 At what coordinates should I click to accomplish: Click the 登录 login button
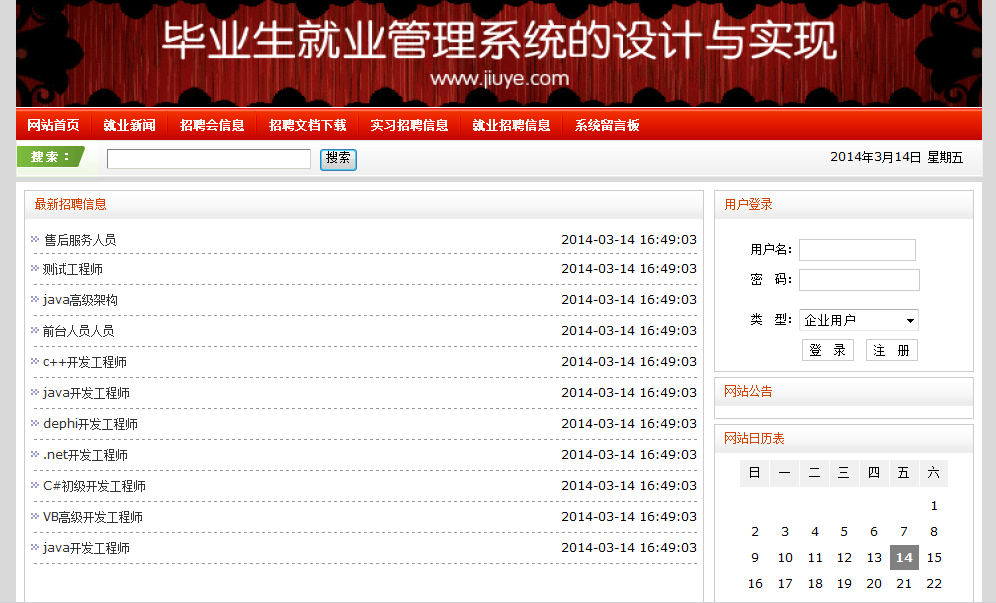tap(828, 350)
